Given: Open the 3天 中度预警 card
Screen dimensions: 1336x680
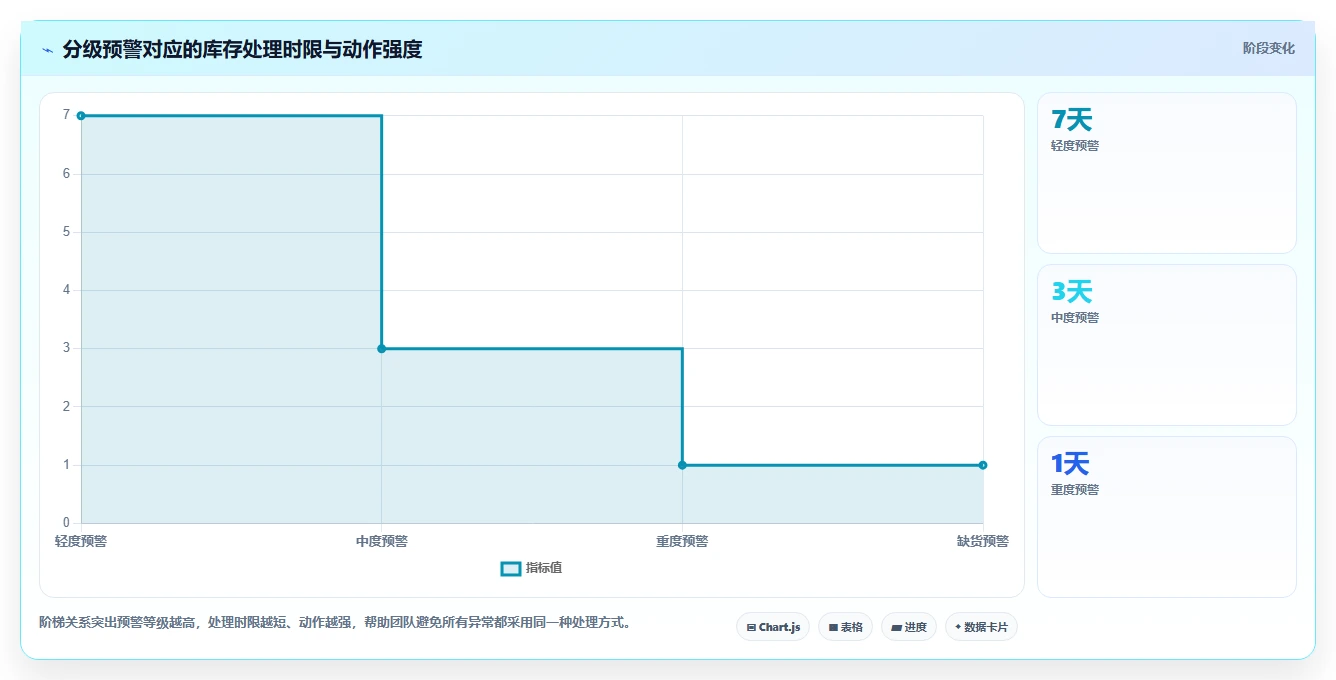Looking at the screenshot, I should pos(1166,345).
